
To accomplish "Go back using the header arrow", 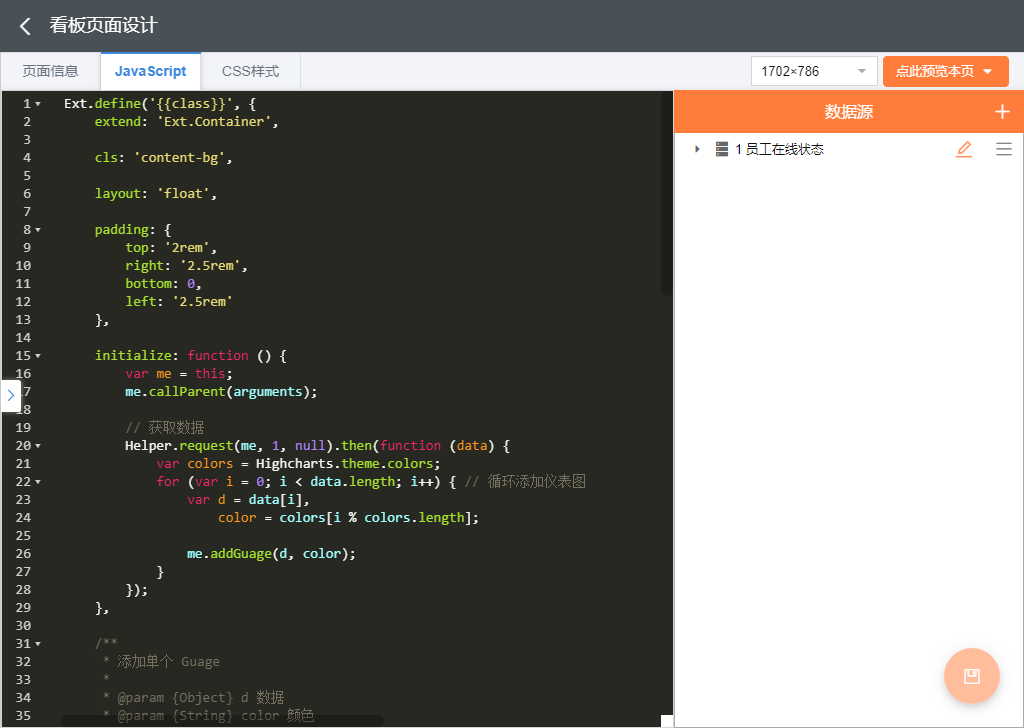I will point(25,26).
